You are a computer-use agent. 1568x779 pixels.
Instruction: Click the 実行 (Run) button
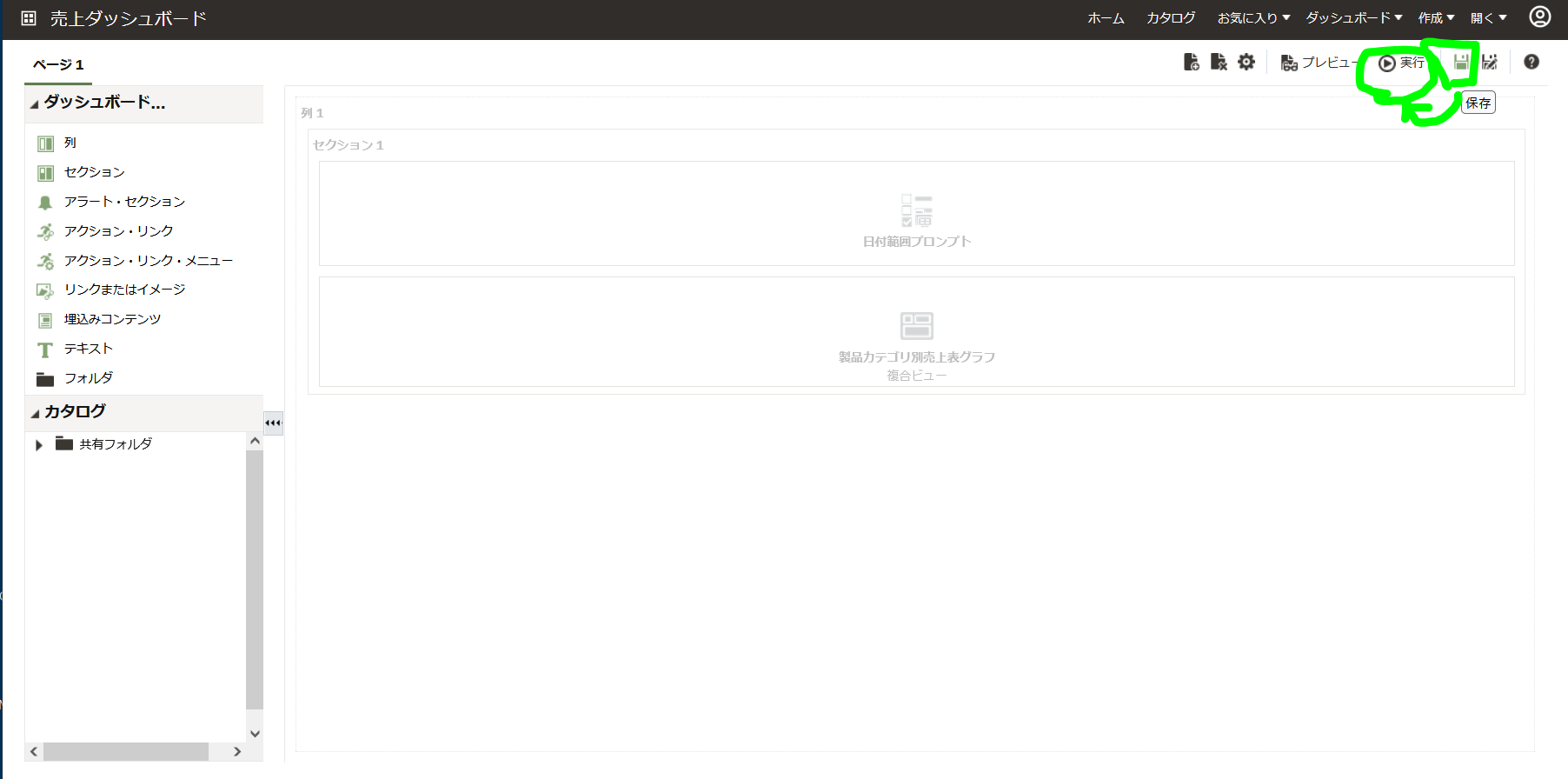[x=1402, y=63]
